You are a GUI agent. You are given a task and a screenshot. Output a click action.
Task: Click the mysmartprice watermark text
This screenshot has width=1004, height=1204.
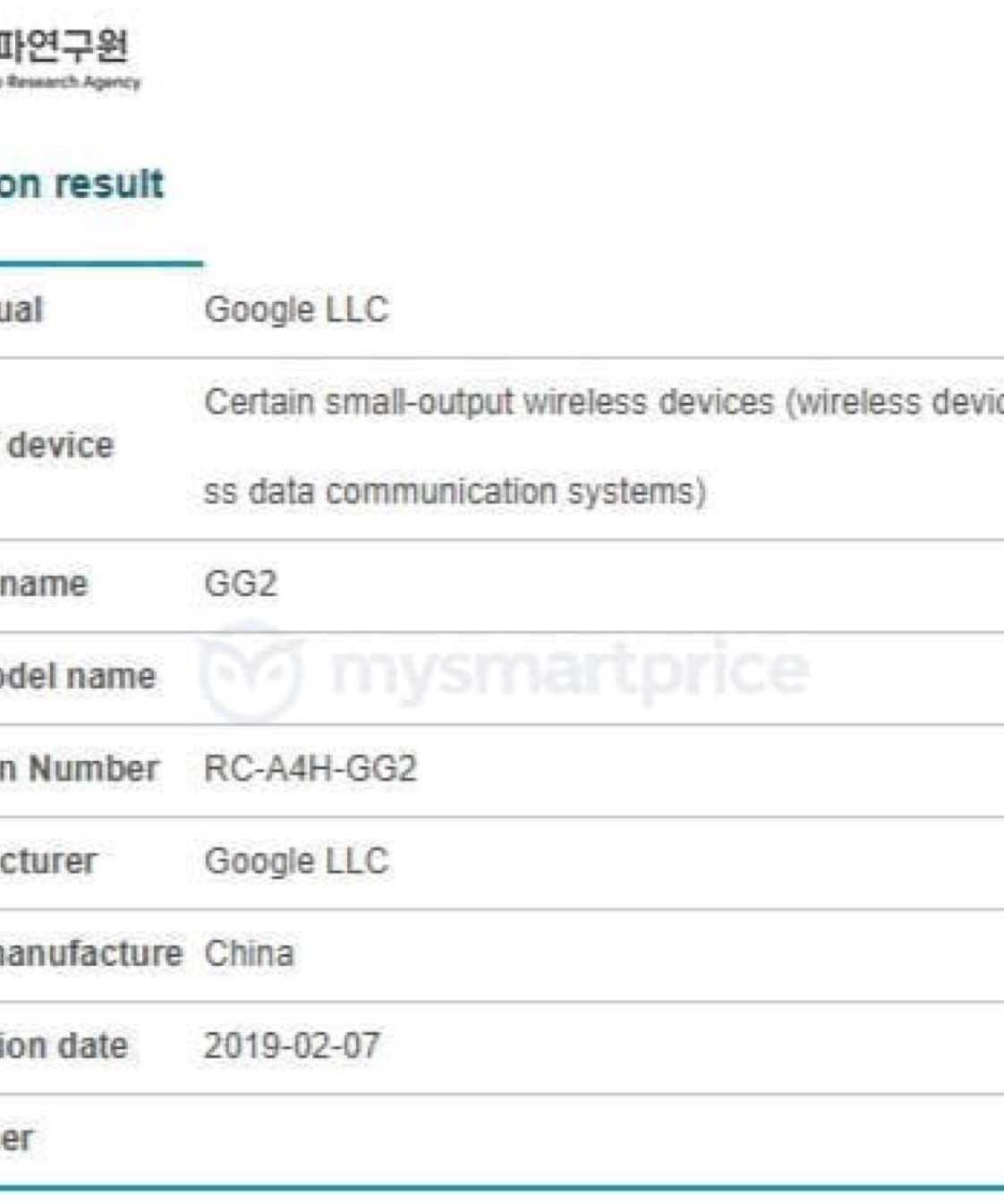[569, 670]
